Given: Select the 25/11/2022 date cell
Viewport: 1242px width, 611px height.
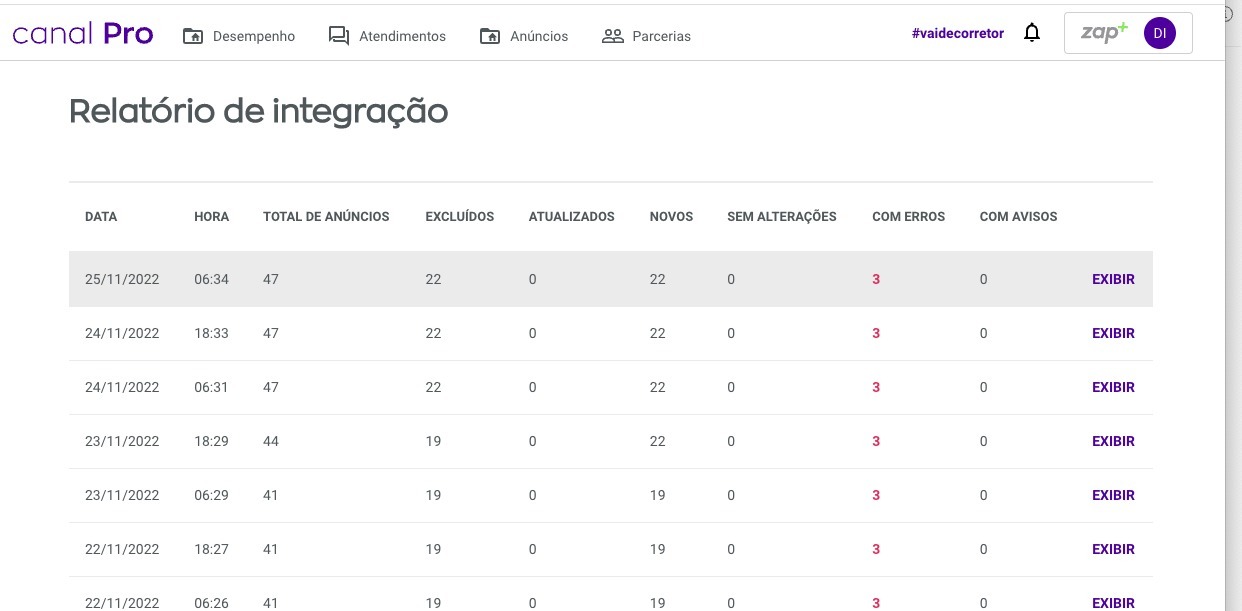Looking at the screenshot, I should pos(122,279).
